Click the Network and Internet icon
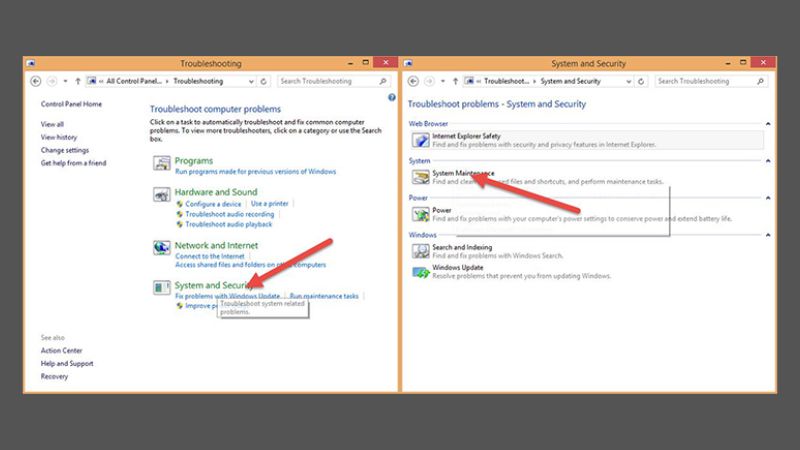The height and width of the screenshot is (450, 800). (162, 247)
